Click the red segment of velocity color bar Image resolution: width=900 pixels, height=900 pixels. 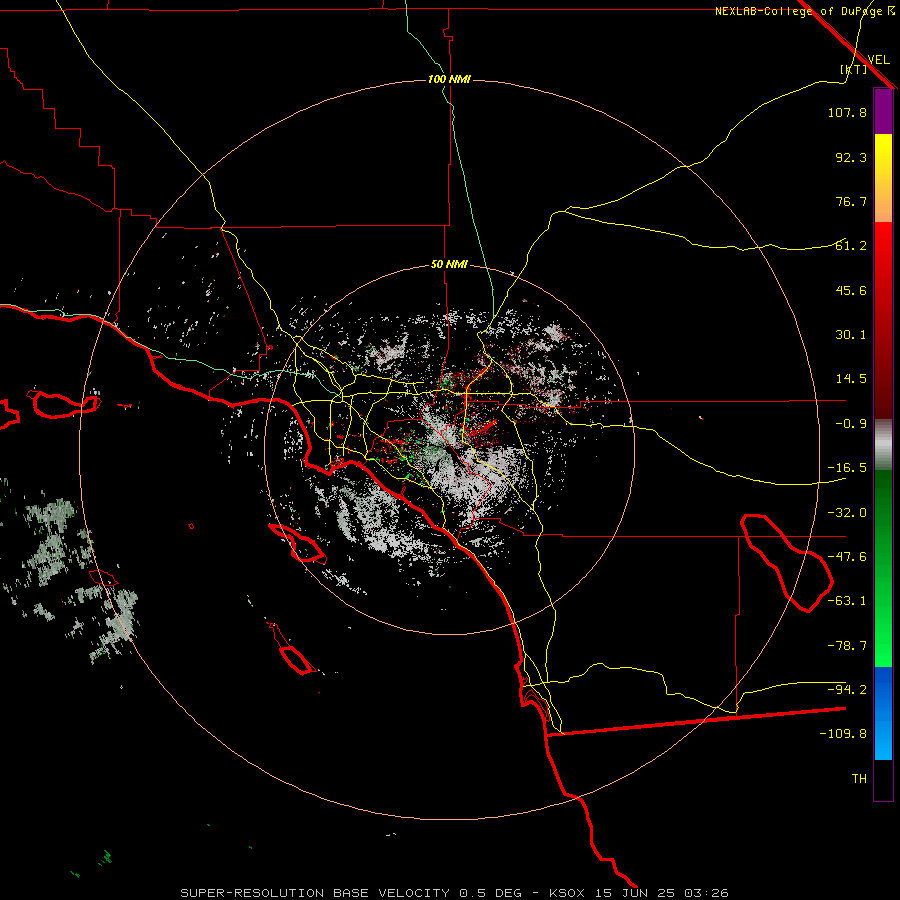pos(883,320)
